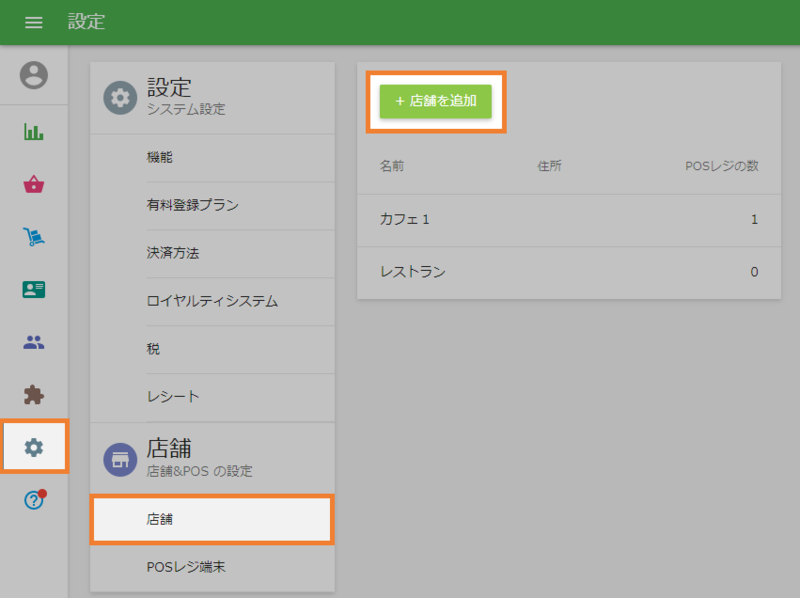Open POSレジ端末 settings item
The image size is (800, 598).
click(212, 567)
